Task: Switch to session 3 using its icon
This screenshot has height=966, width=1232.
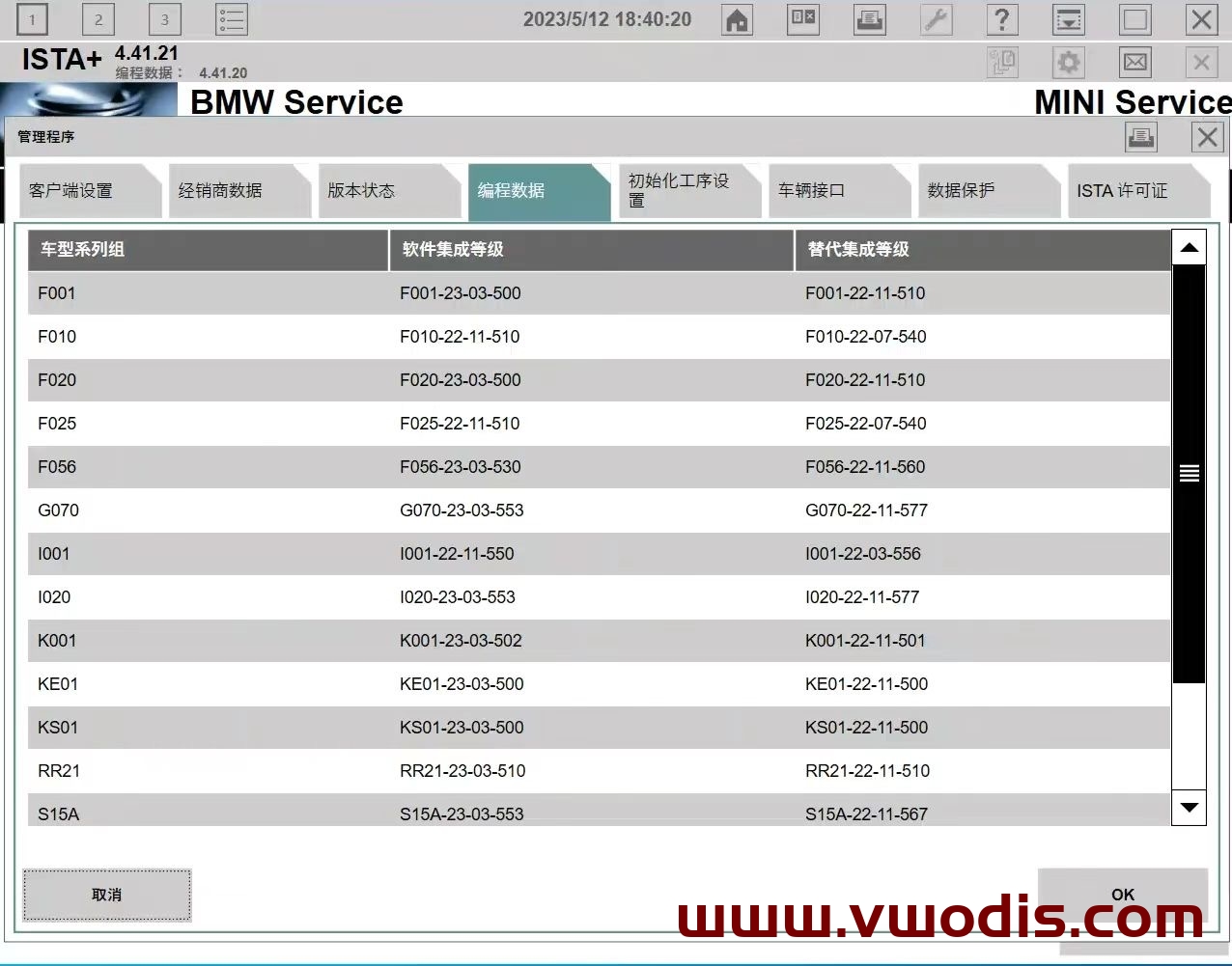Action: click(x=165, y=18)
